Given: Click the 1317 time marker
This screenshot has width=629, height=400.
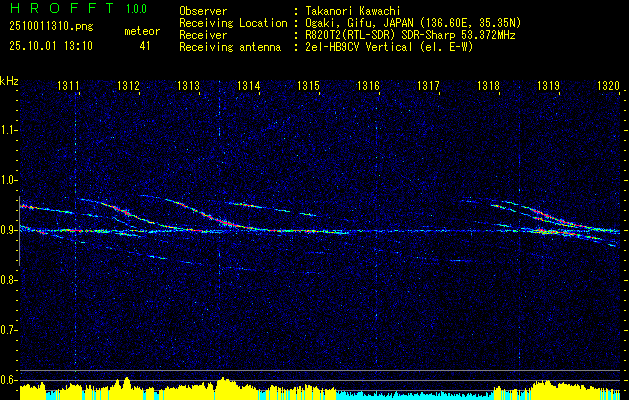Looking at the screenshot, I should pos(428,86).
